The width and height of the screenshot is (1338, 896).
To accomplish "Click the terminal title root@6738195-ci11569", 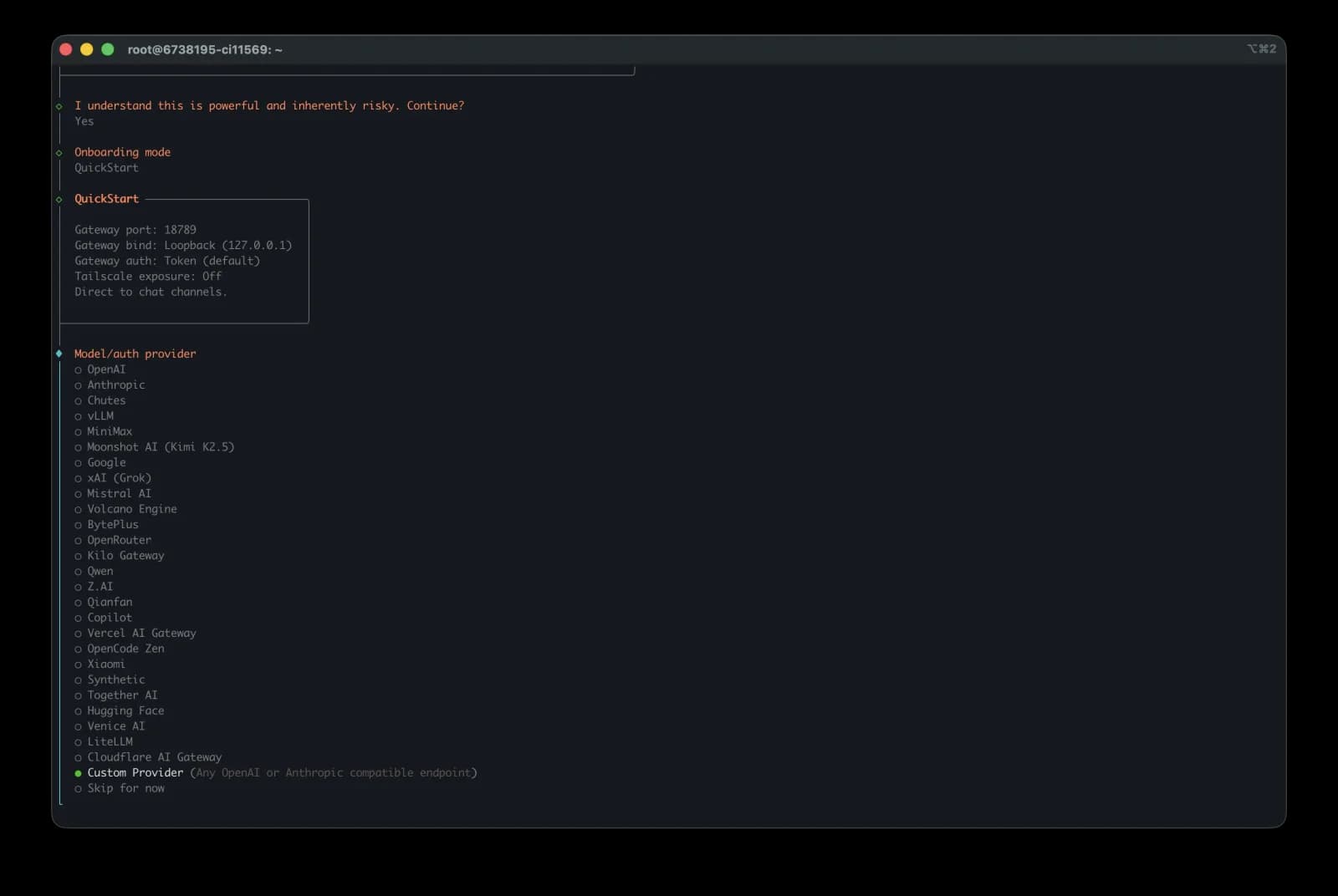I will 205,50.
